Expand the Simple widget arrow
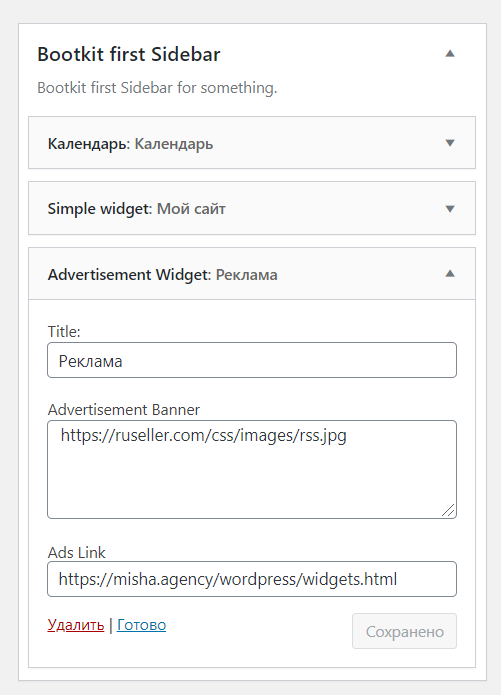501x695 pixels. 450,208
